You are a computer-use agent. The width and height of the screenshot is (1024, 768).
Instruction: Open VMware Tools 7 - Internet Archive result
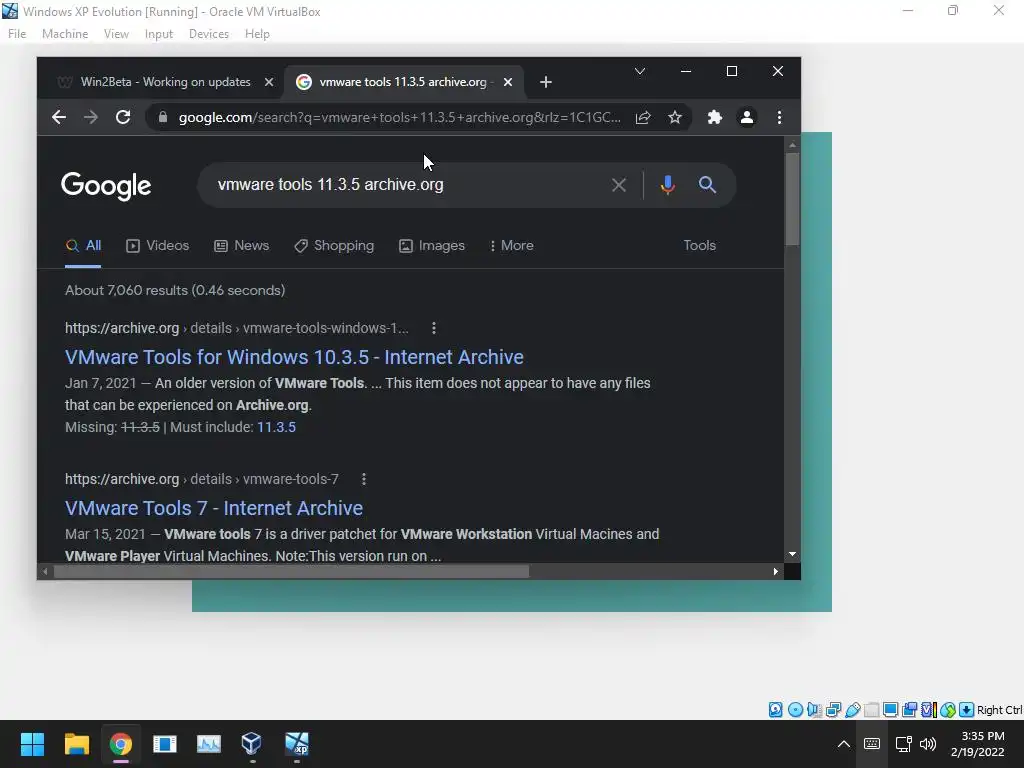click(214, 508)
